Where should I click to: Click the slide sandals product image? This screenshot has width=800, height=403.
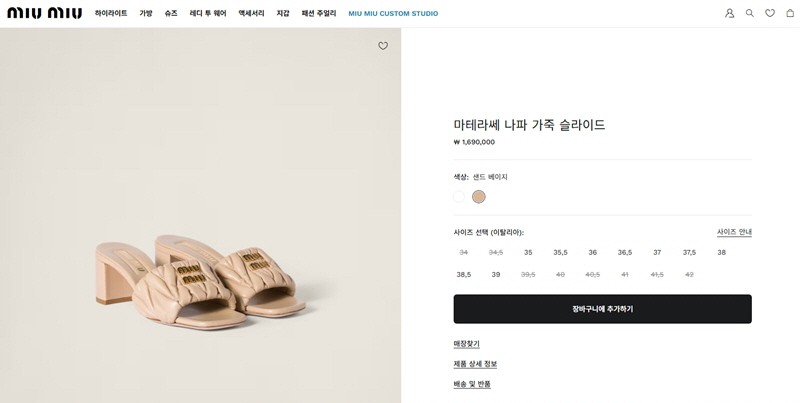pyautogui.click(x=201, y=281)
